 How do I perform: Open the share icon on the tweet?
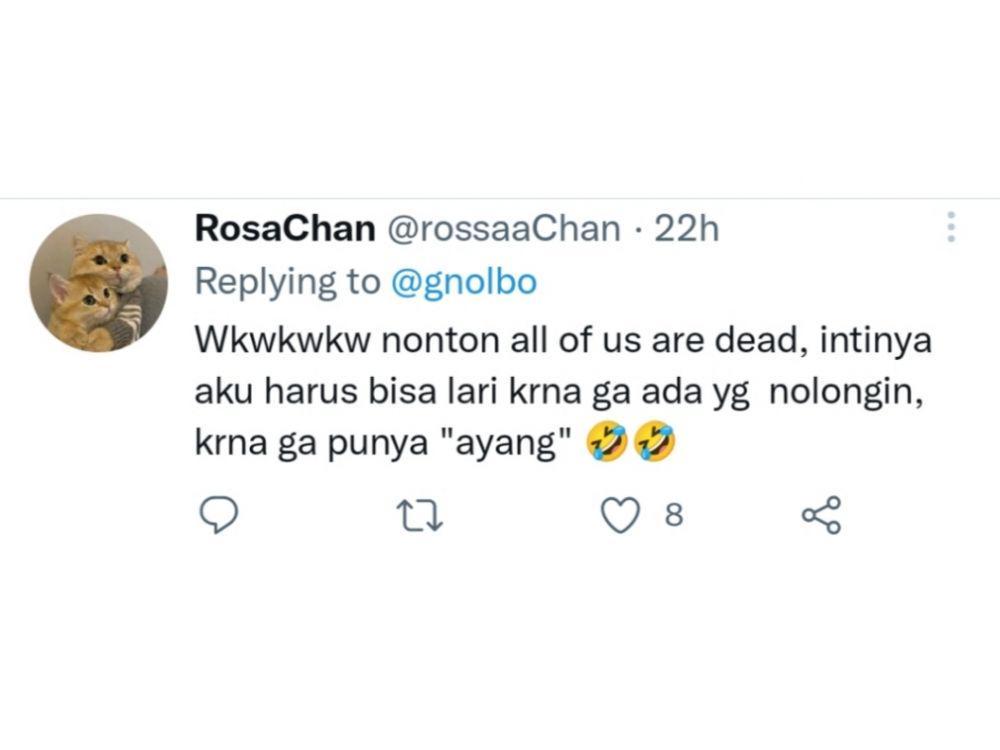click(821, 515)
